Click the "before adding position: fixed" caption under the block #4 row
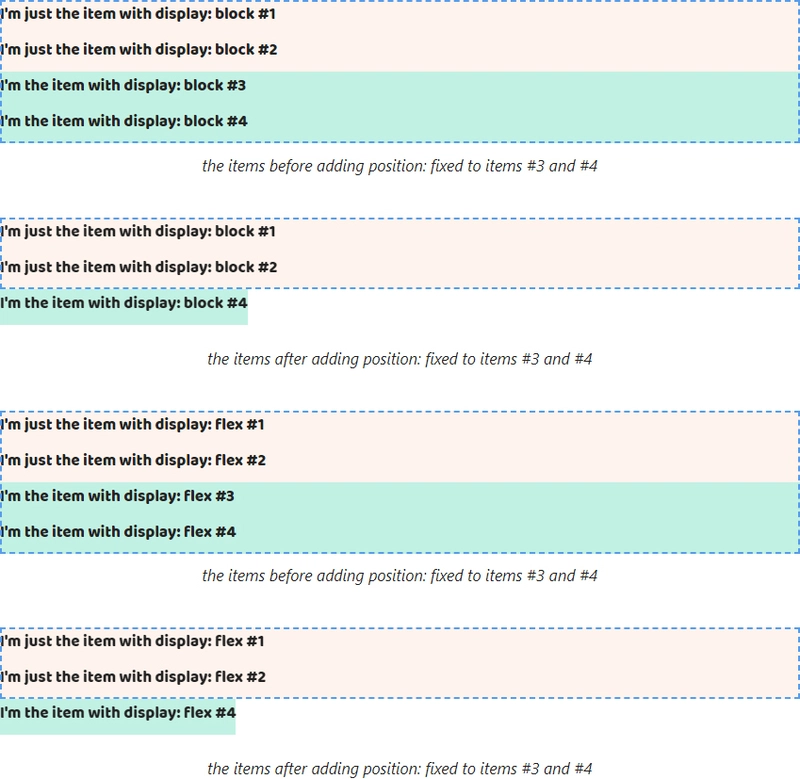Image resolution: width=800 pixels, height=779 pixels. tap(399, 166)
